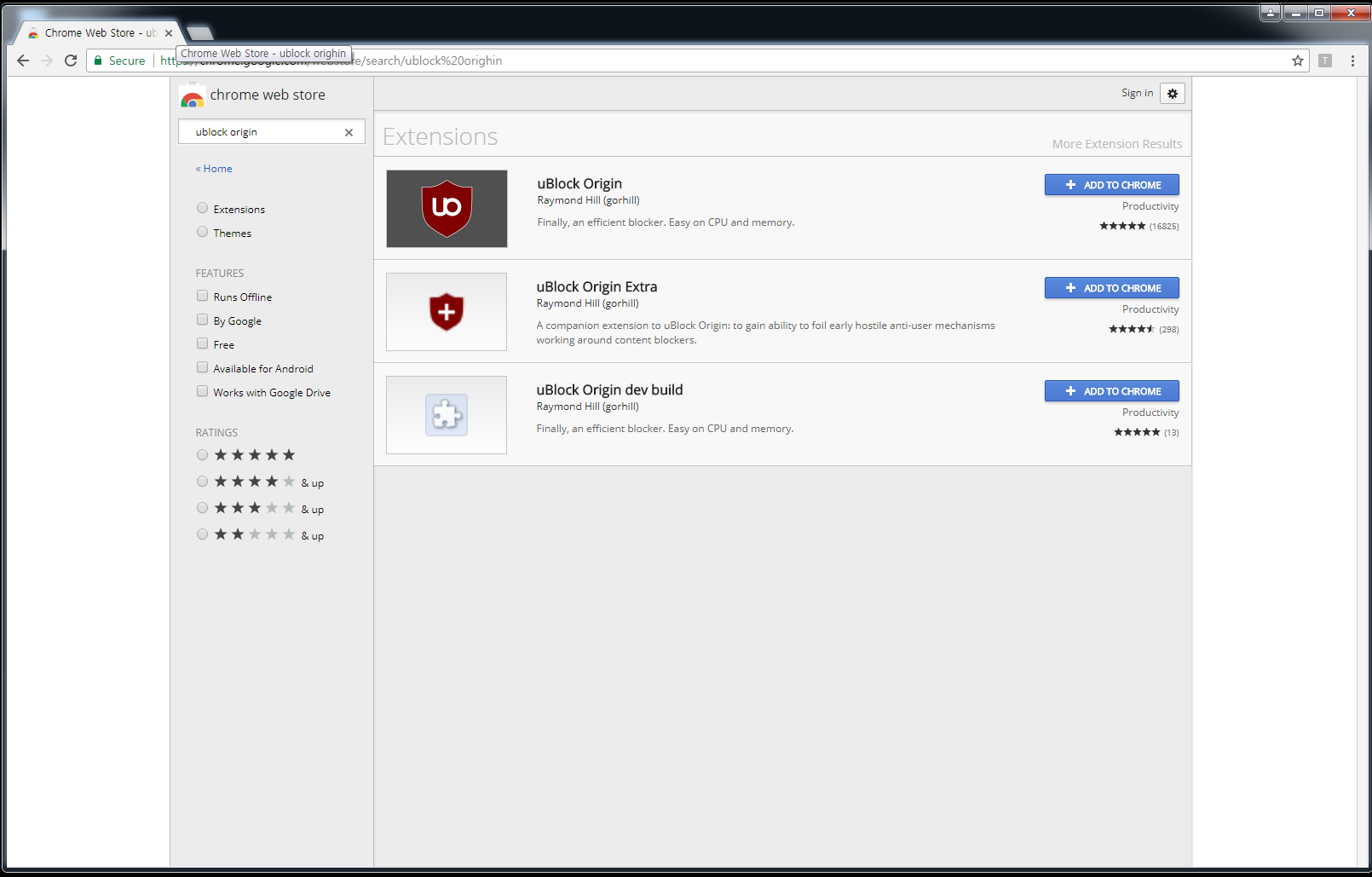
Task: Return to Home via sidebar link
Action: [x=214, y=169]
